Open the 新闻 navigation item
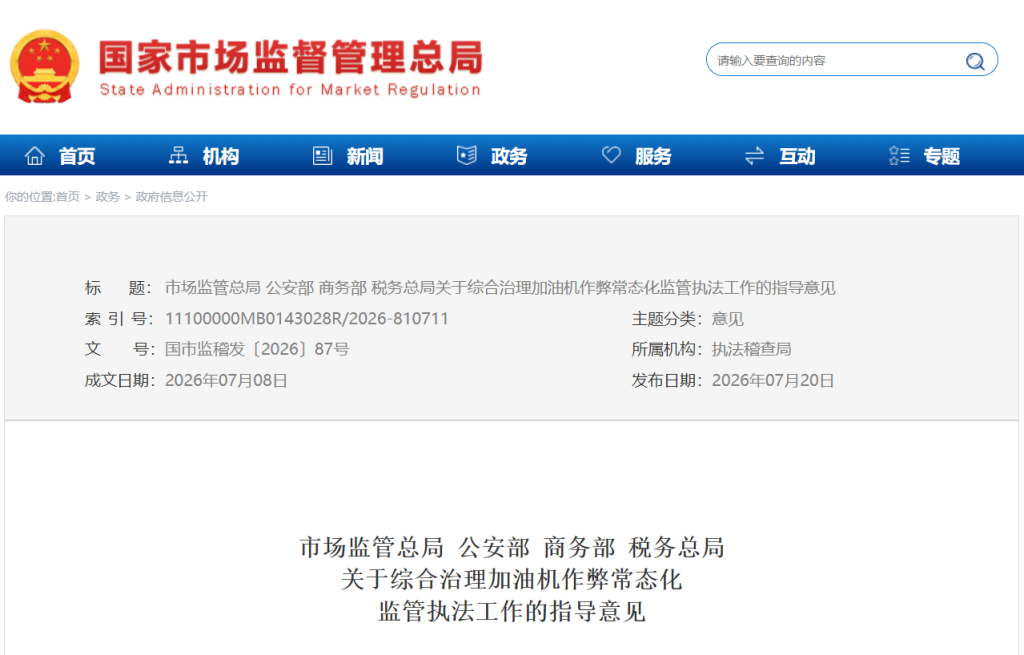This screenshot has width=1024, height=655. coord(365,156)
